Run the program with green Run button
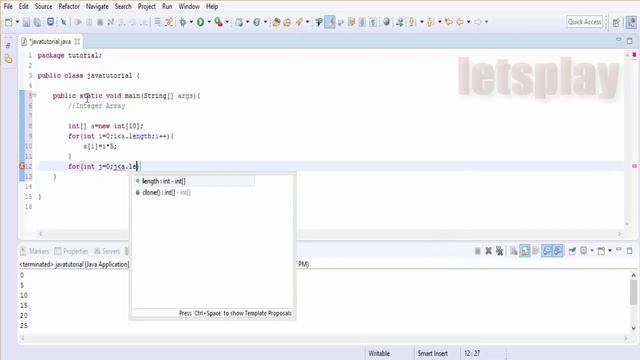The width and height of the screenshot is (640, 360). [x=200, y=22]
